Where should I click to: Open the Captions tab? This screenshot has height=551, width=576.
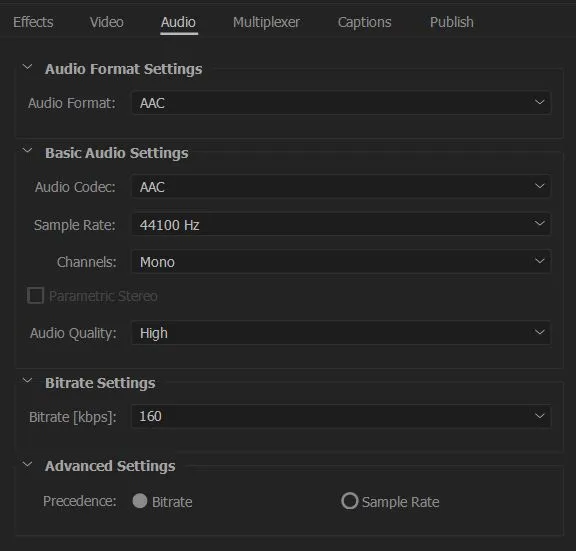(x=364, y=22)
